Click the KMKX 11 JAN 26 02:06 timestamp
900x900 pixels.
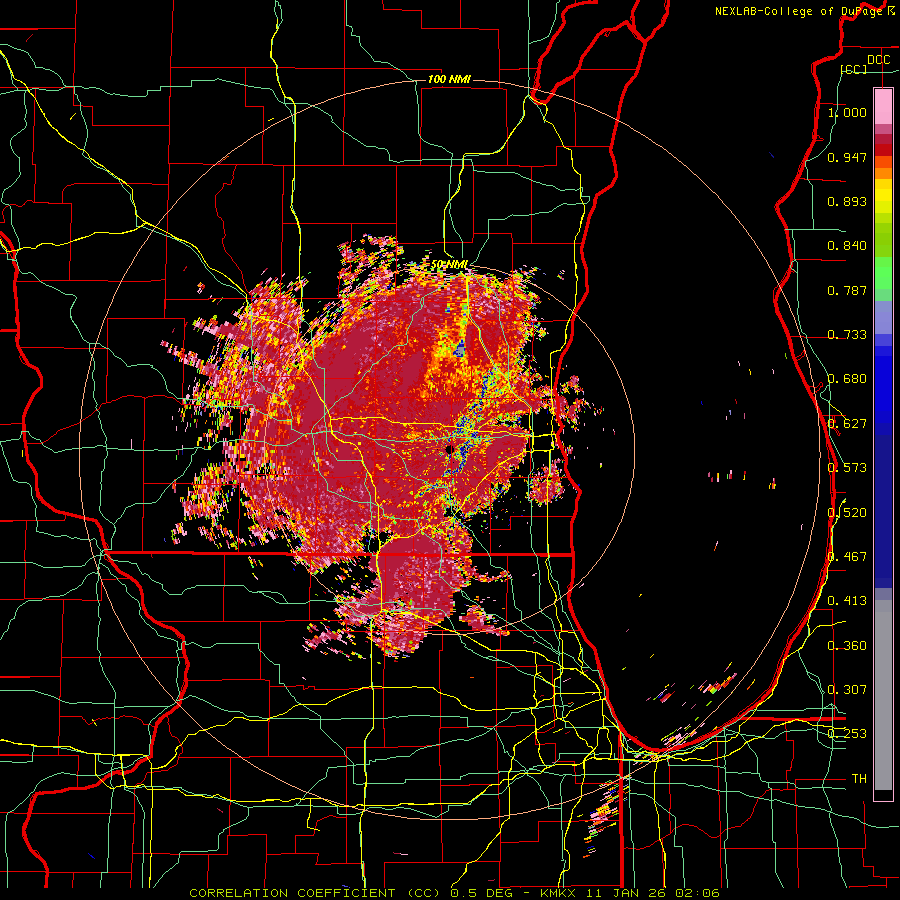click(630, 893)
